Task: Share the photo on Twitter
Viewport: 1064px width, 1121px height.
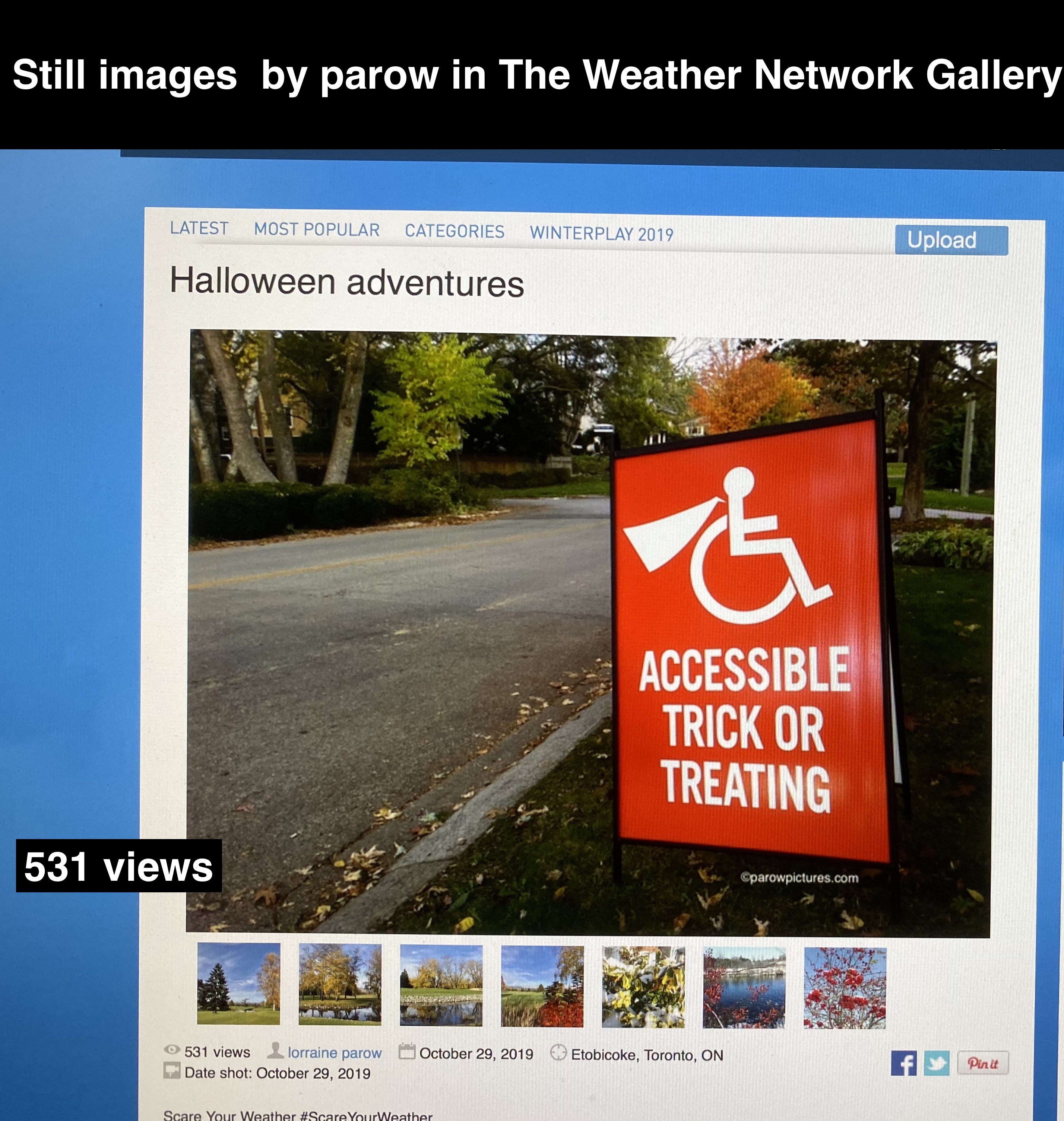Action: coord(936,1063)
